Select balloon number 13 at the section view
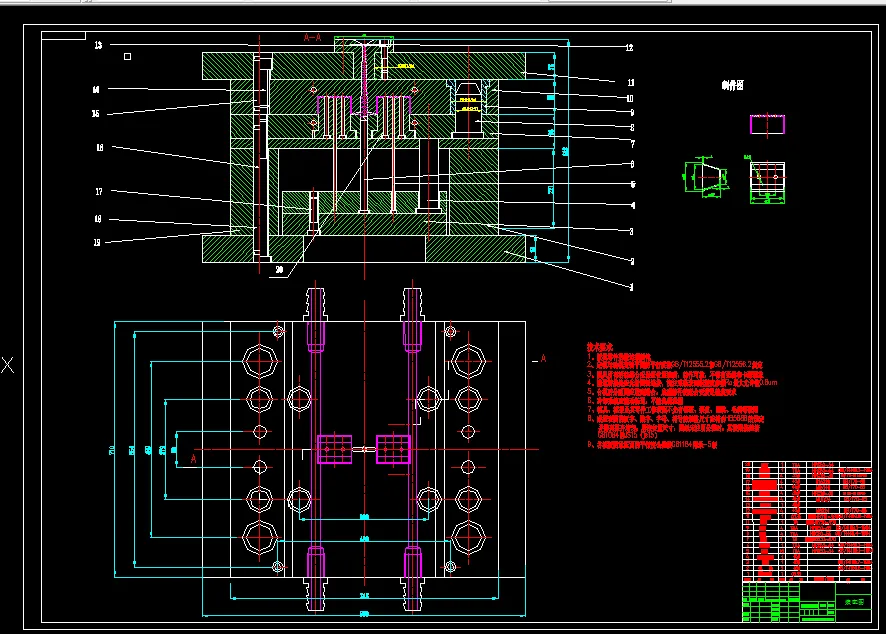Image resolution: width=886 pixels, height=634 pixels. [98, 45]
